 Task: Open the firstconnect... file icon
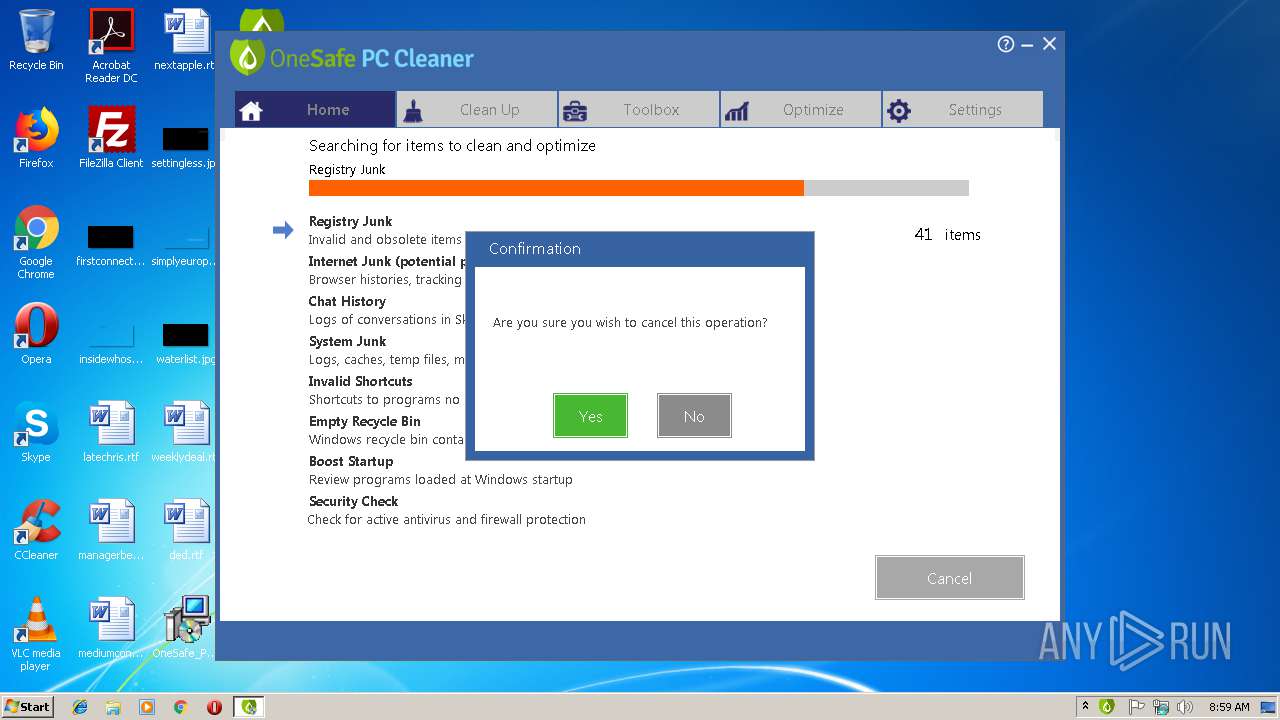coord(111,244)
